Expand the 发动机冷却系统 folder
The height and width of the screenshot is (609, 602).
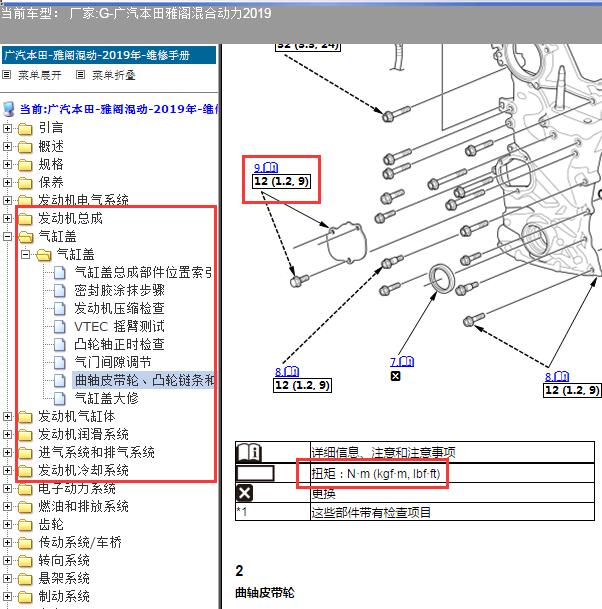pos(7,470)
